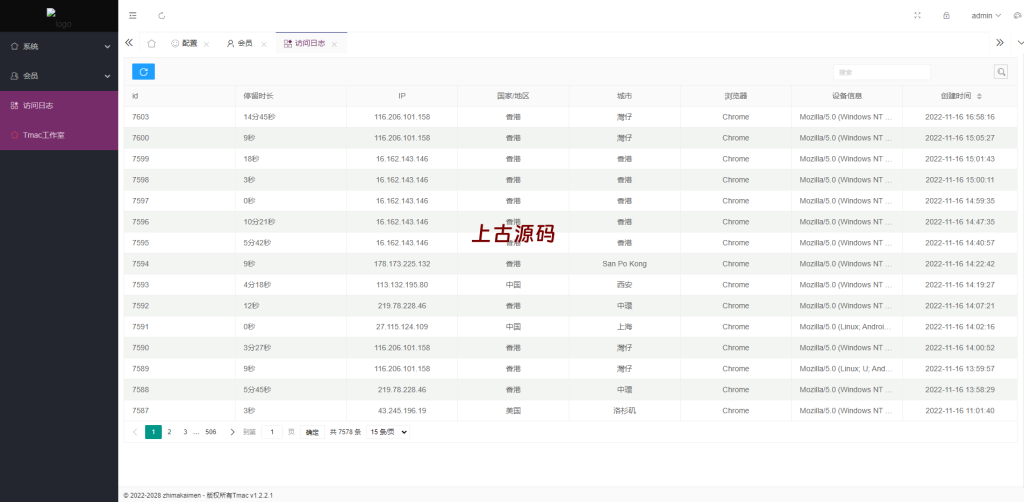
Task: Go to page 3
Action: (x=185, y=432)
